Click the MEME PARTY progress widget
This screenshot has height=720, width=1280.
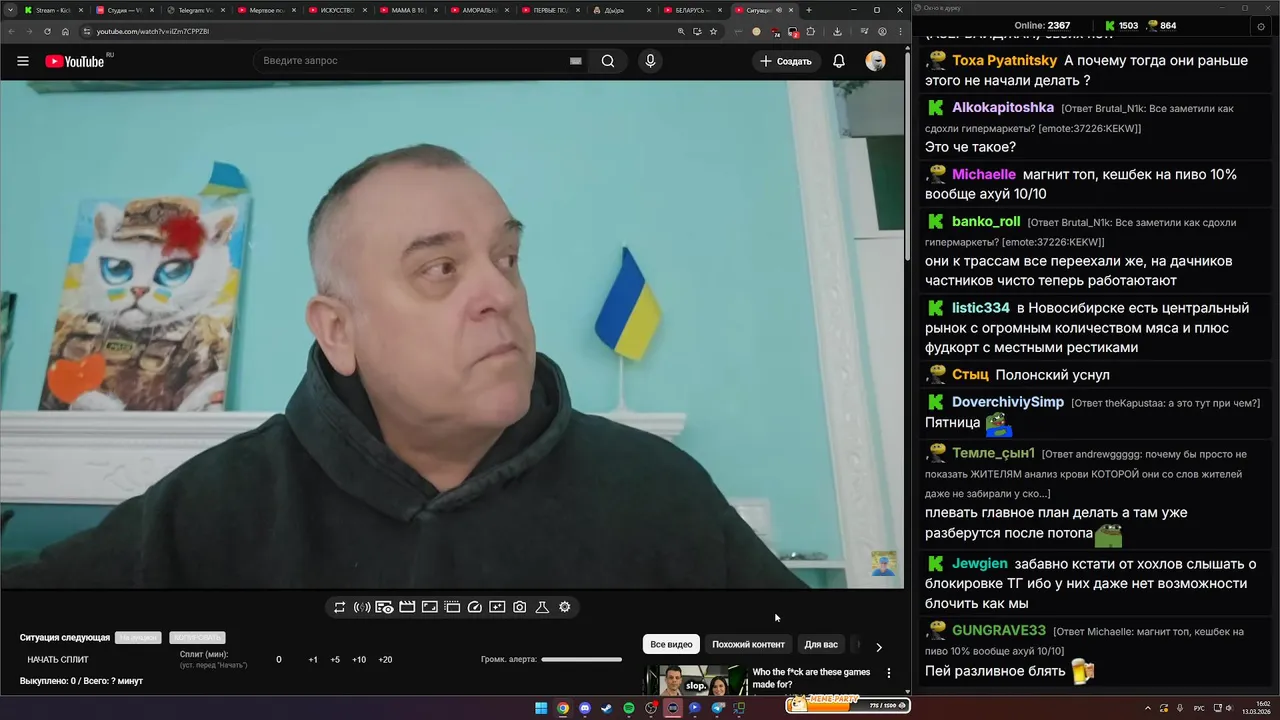click(848, 705)
